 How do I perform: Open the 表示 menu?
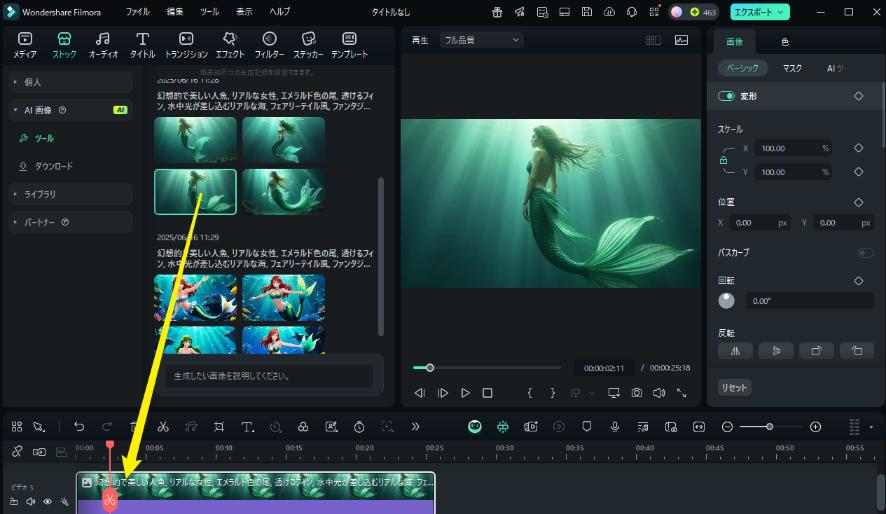244,12
